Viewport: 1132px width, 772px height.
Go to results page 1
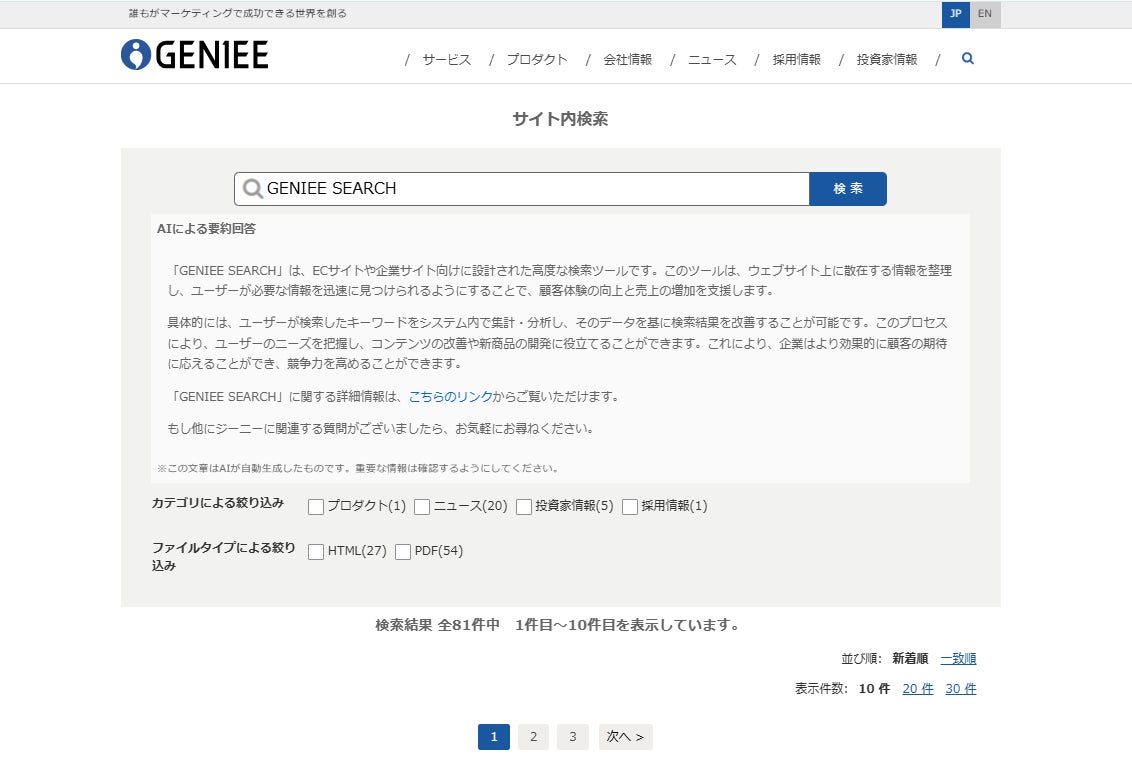pos(494,737)
